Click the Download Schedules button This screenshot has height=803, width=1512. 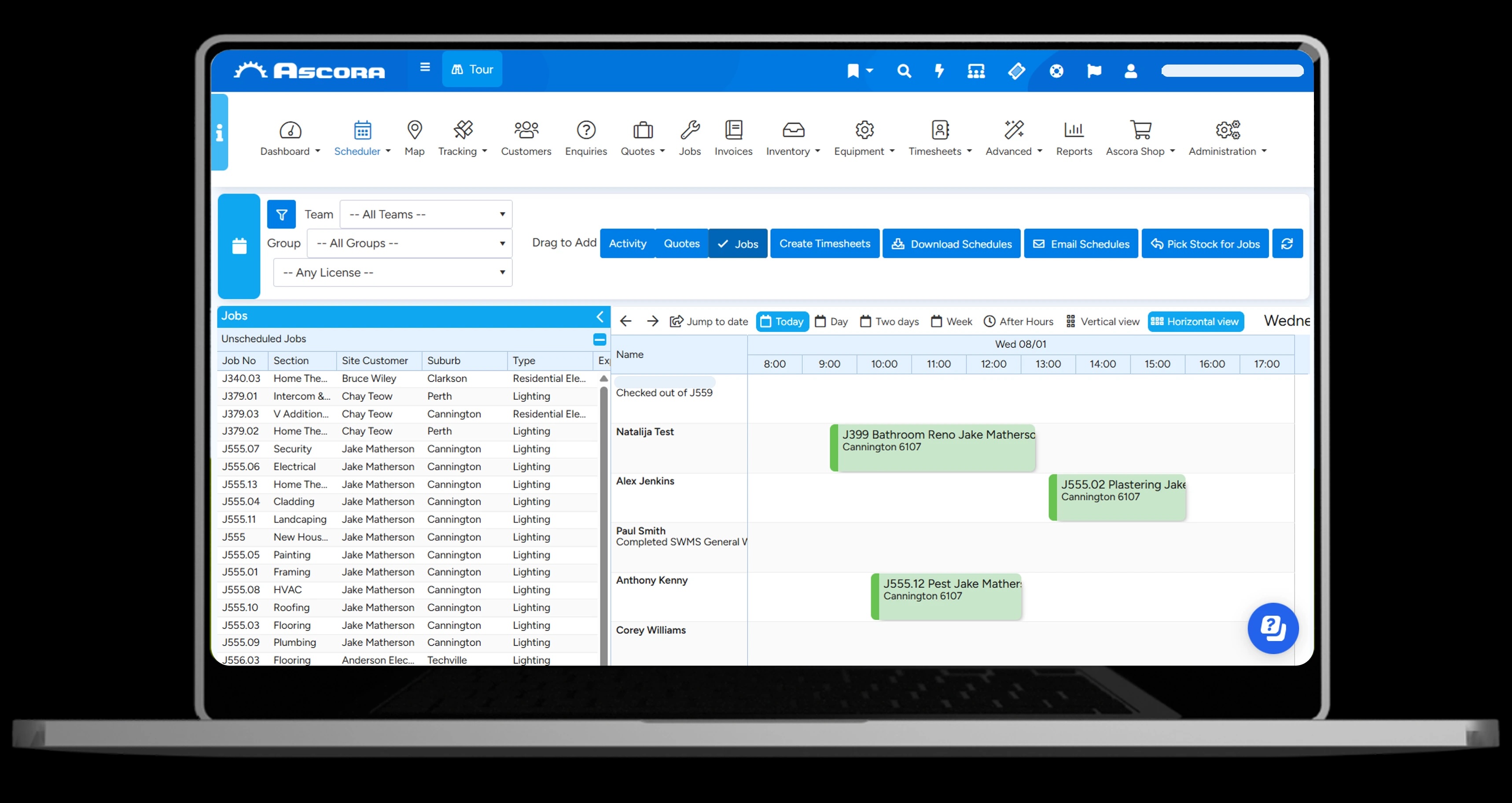click(x=951, y=243)
